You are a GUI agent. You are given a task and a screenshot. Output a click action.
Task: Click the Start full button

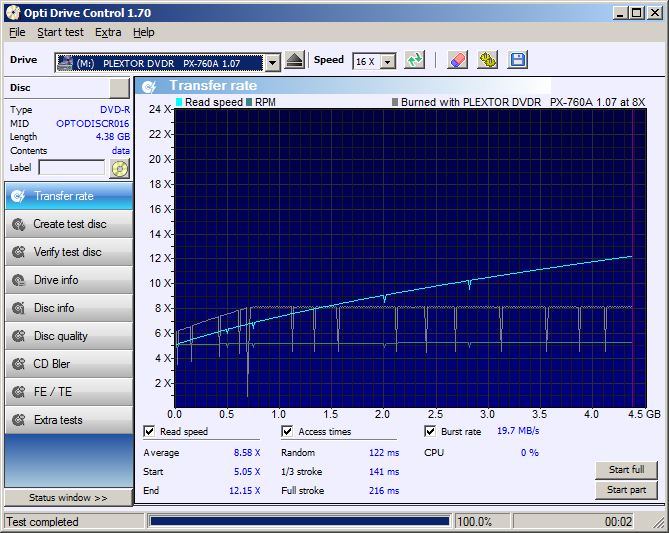pos(626,470)
